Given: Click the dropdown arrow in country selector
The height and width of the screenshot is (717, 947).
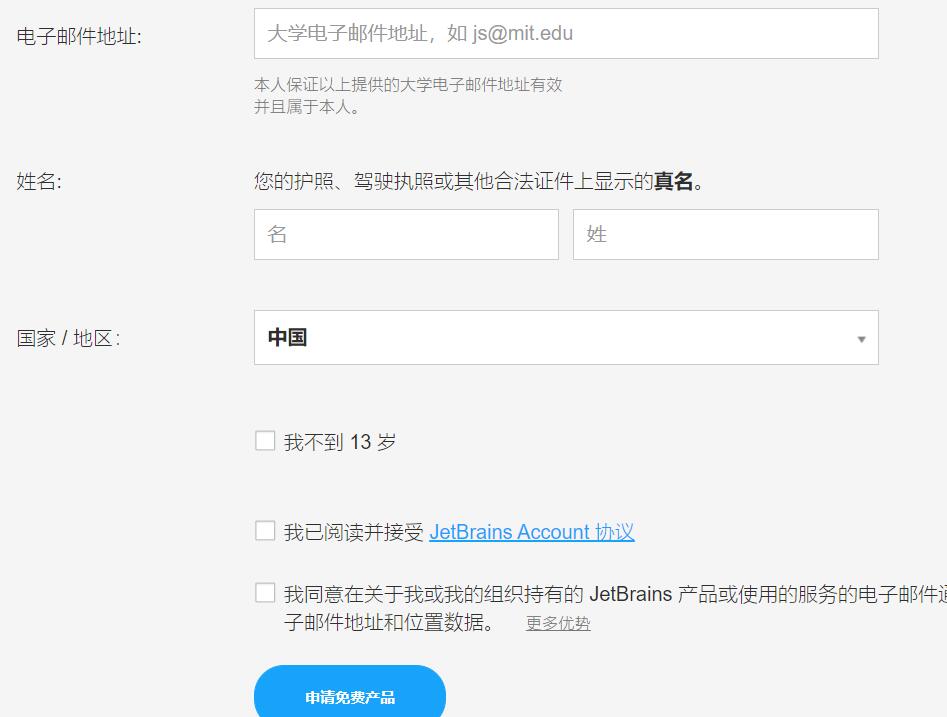Looking at the screenshot, I should 861,339.
